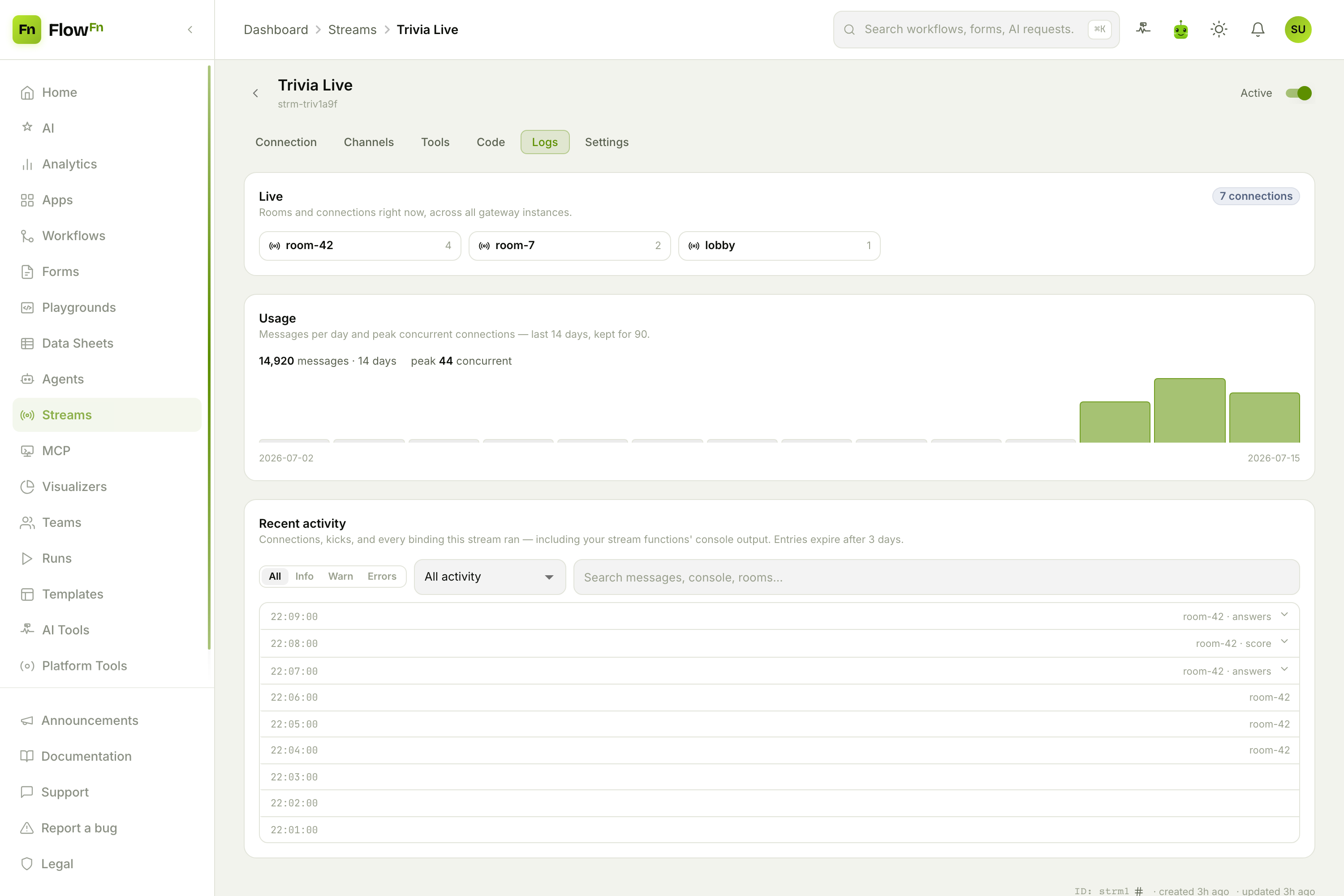This screenshot has width=1344, height=896.
Task: Click Streams in the breadcrumb
Action: tap(352, 29)
